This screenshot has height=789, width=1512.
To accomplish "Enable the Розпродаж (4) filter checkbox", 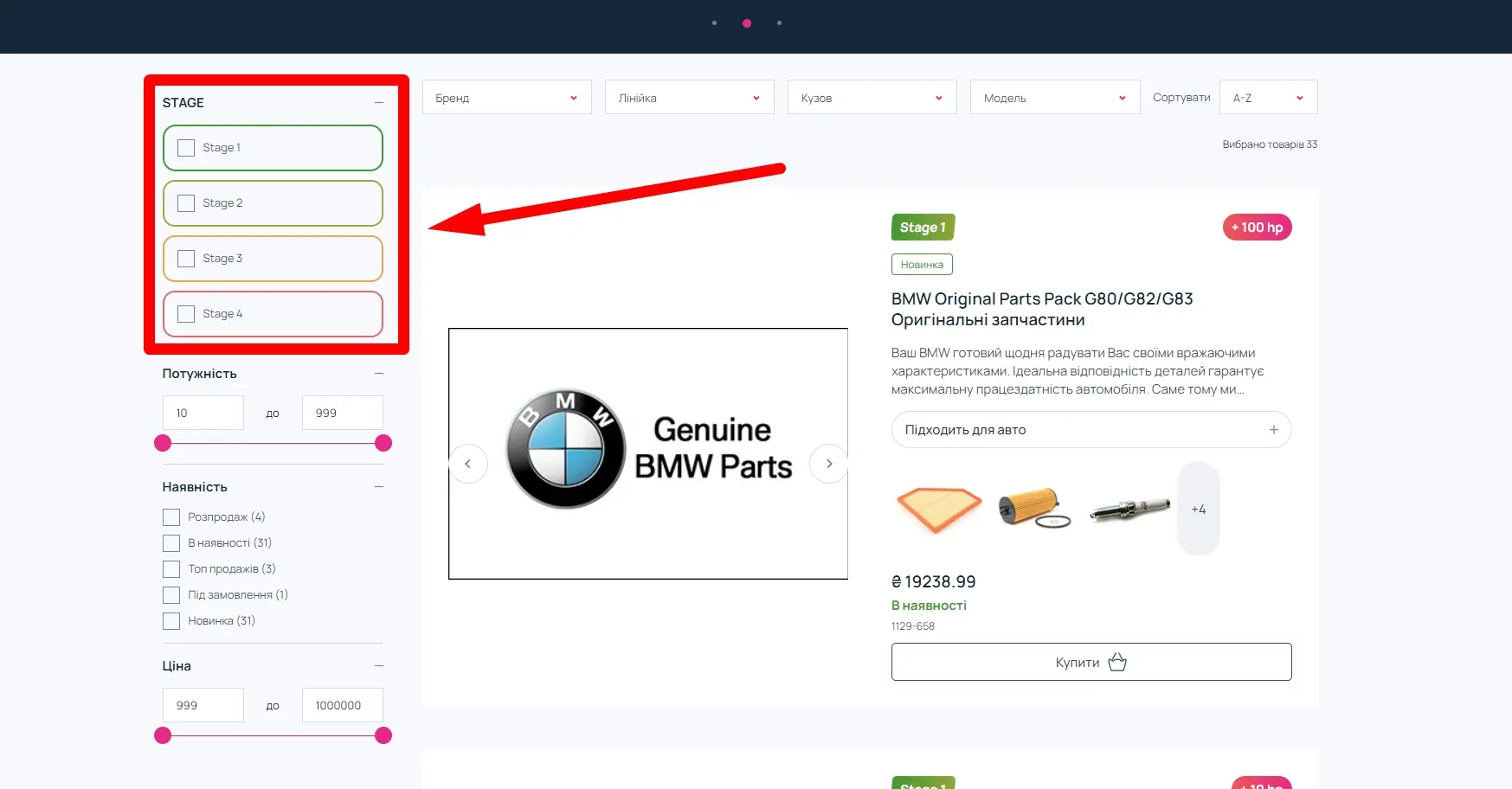I will pyautogui.click(x=171, y=517).
